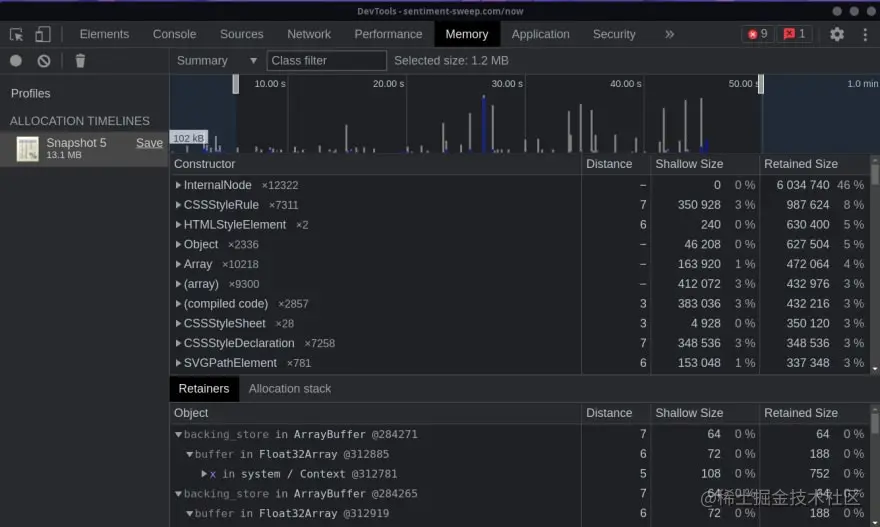This screenshot has height=527, width=880.
Task: Open the 1 issue counter badge
Action: [794, 34]
